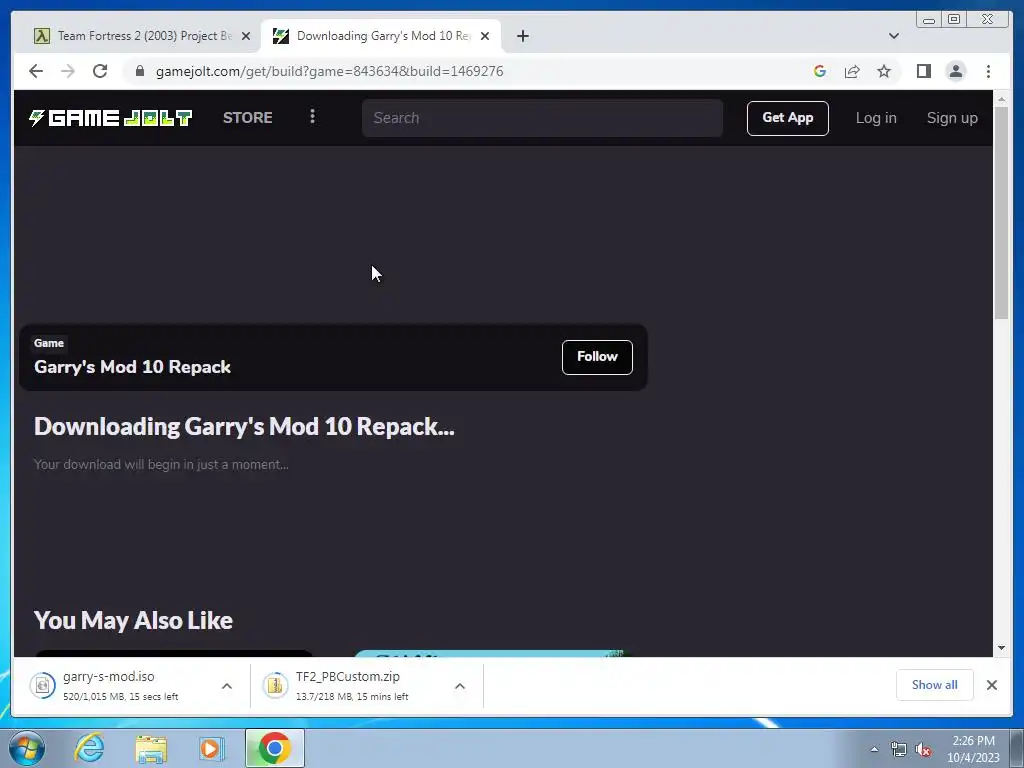Image resolution: width=1024 pixels, height=768 pixels.
Task: Click the forward navigation arrow
Action: tap(68, 71)
